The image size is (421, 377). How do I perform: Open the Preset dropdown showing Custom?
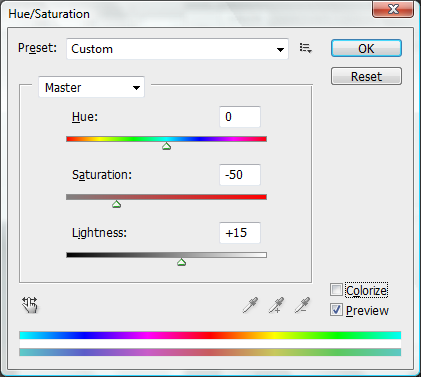tap(177, 49)
